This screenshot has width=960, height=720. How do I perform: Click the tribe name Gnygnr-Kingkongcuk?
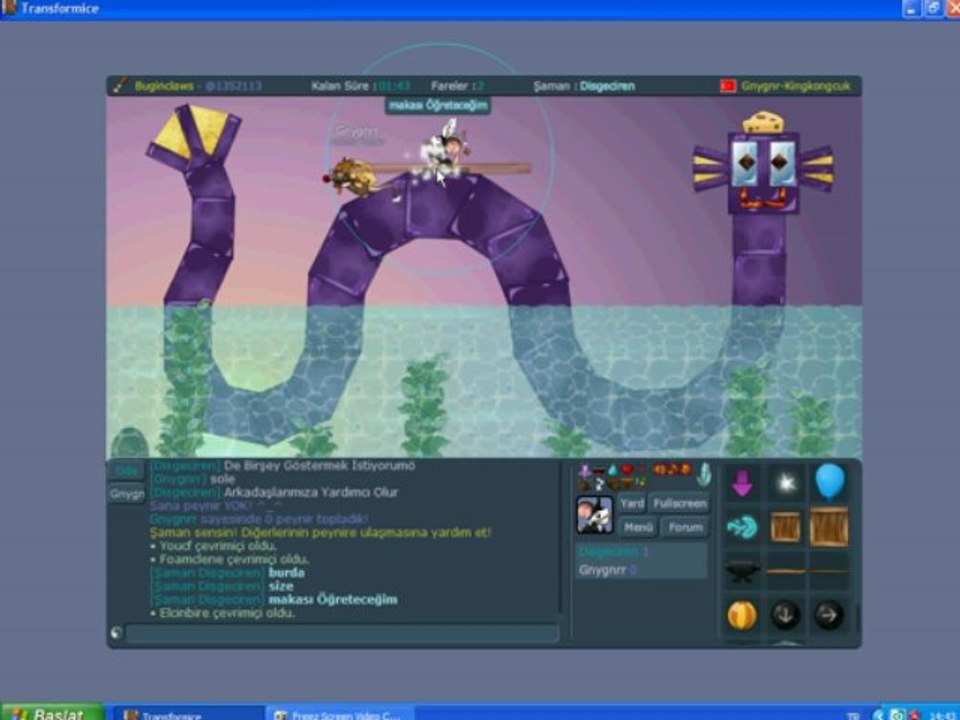click(x=795, y=86)
